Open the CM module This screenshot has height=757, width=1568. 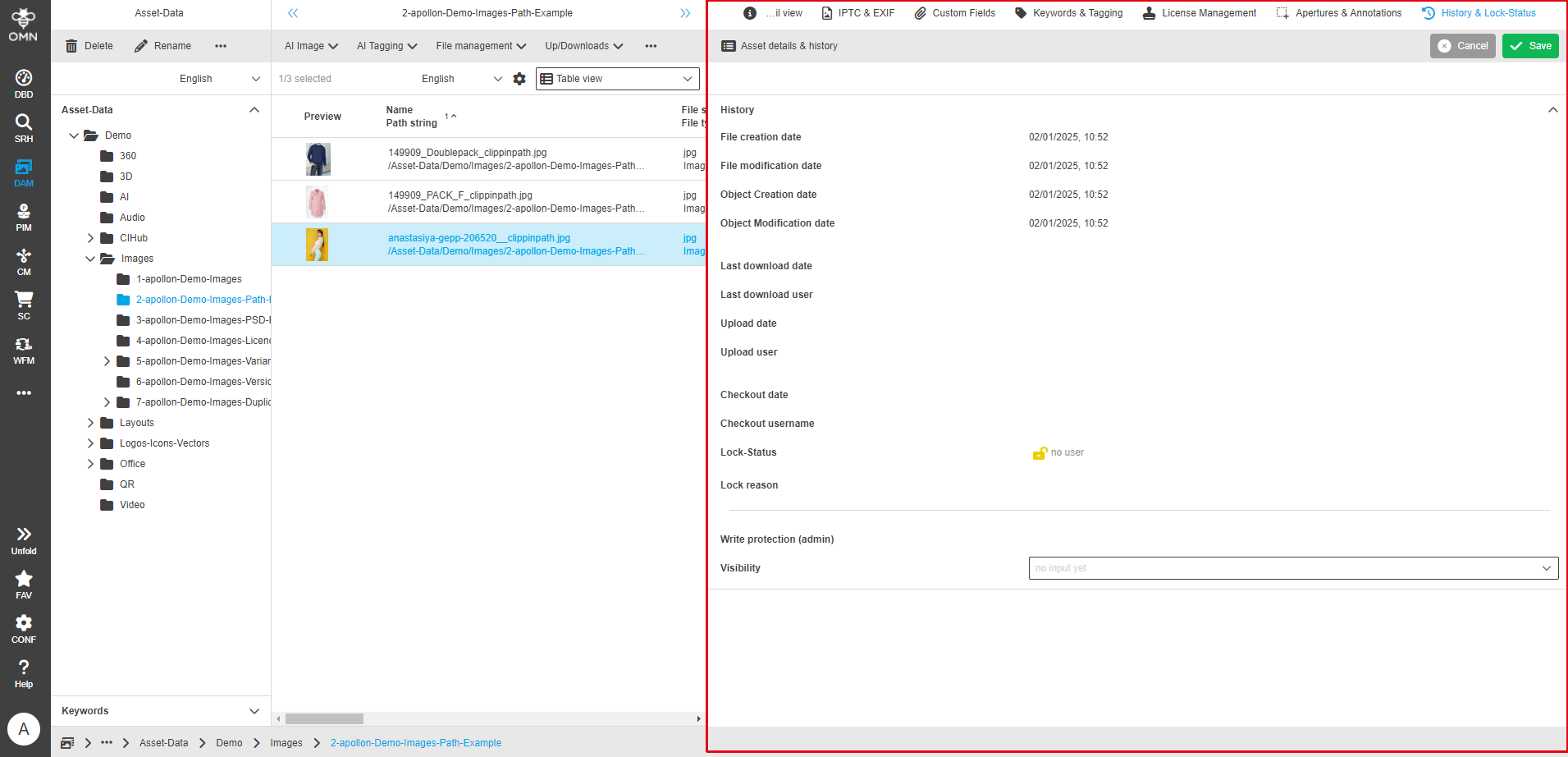point(24,261)
